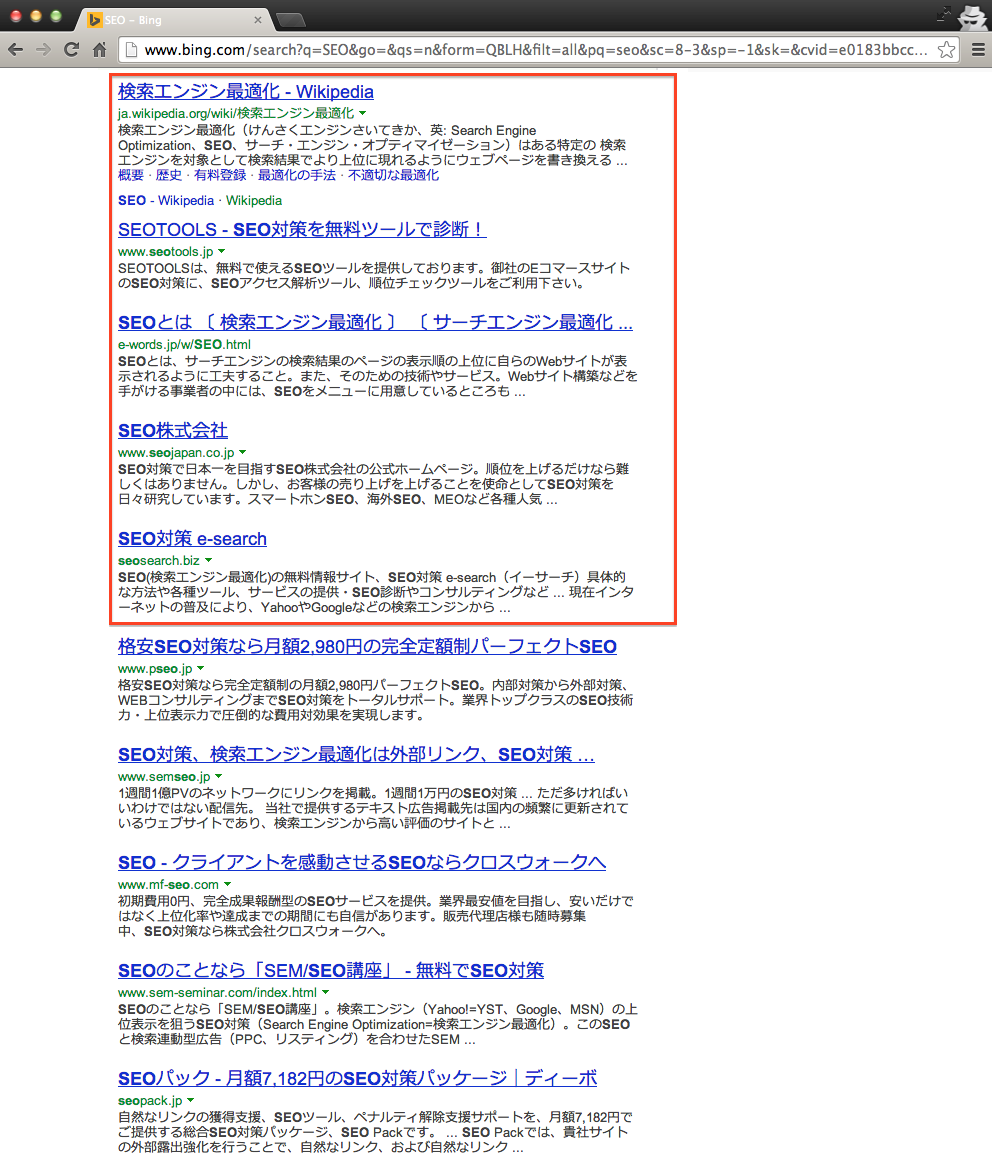Click the Bing favicon in the tab
Image resolution: width=992 pixels, height=1160 pixels.
[94, 20]
